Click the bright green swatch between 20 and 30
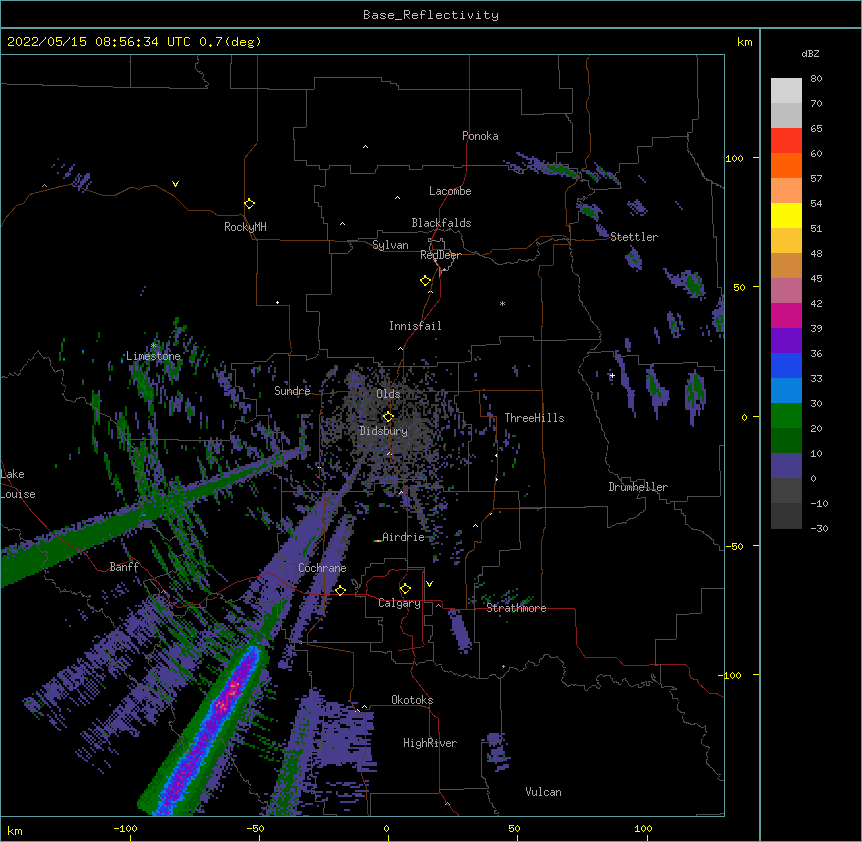 coord(786,416)
